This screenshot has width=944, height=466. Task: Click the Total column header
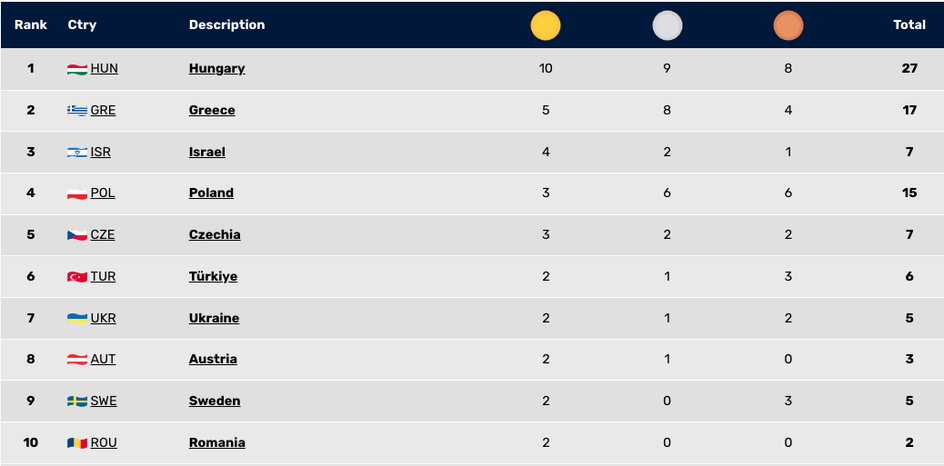[x=909, y=25]
